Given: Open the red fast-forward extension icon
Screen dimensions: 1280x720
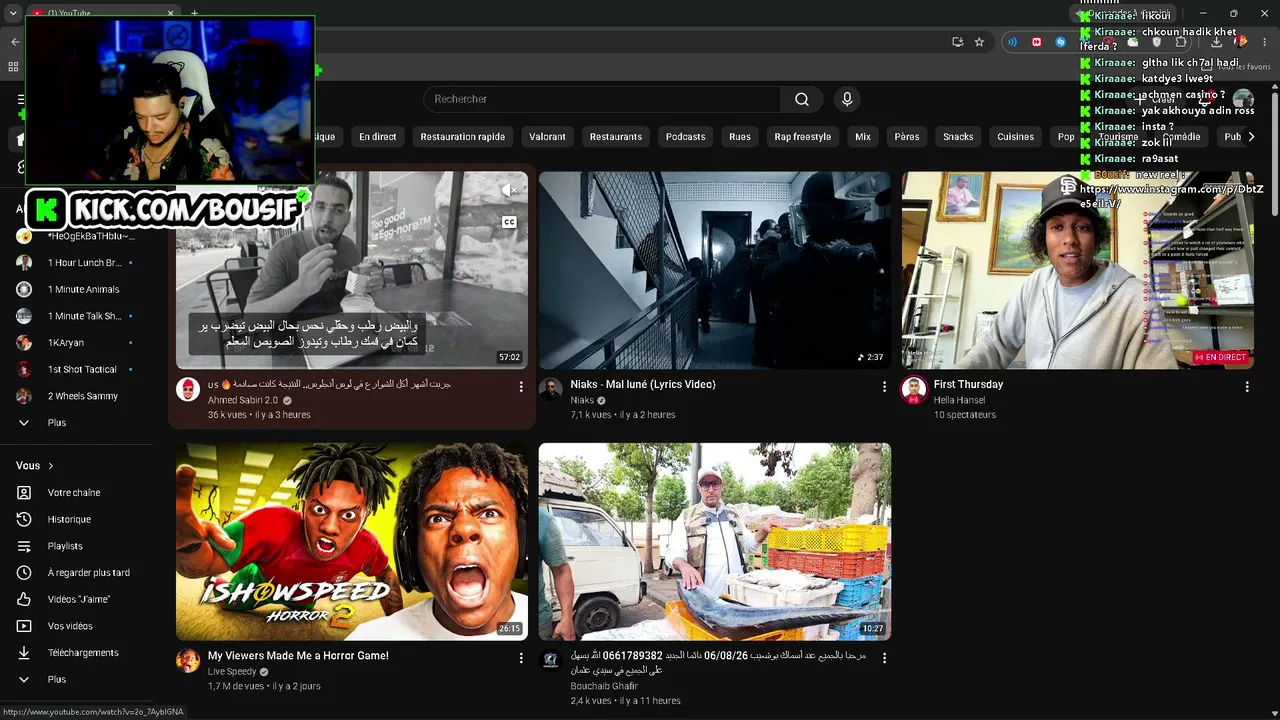Looking at the screenshot, I should tap(1036, 42).
